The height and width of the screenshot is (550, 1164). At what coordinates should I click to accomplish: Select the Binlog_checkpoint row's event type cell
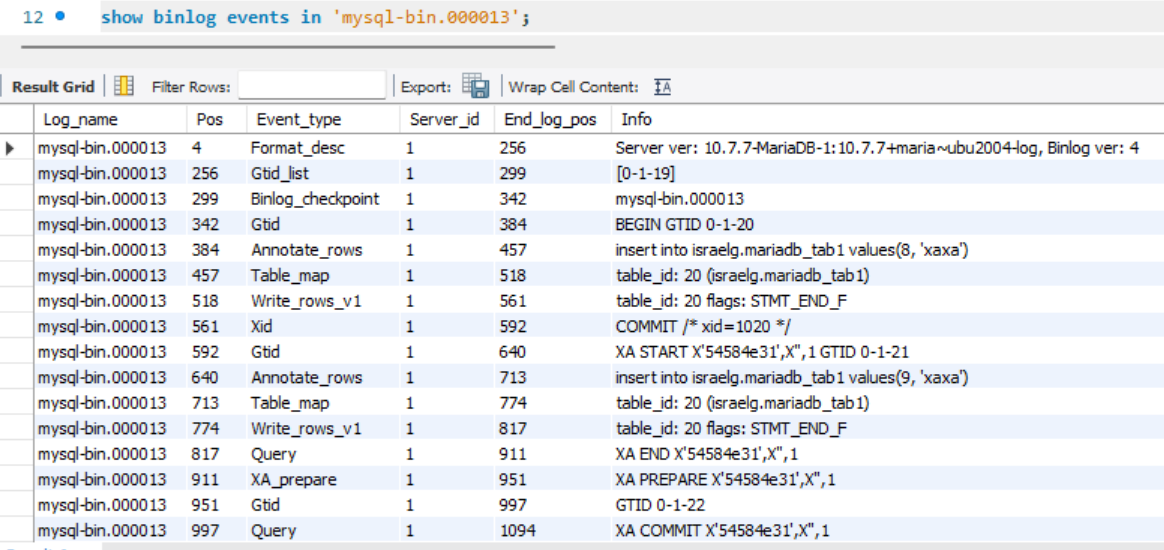coord(315,199)
